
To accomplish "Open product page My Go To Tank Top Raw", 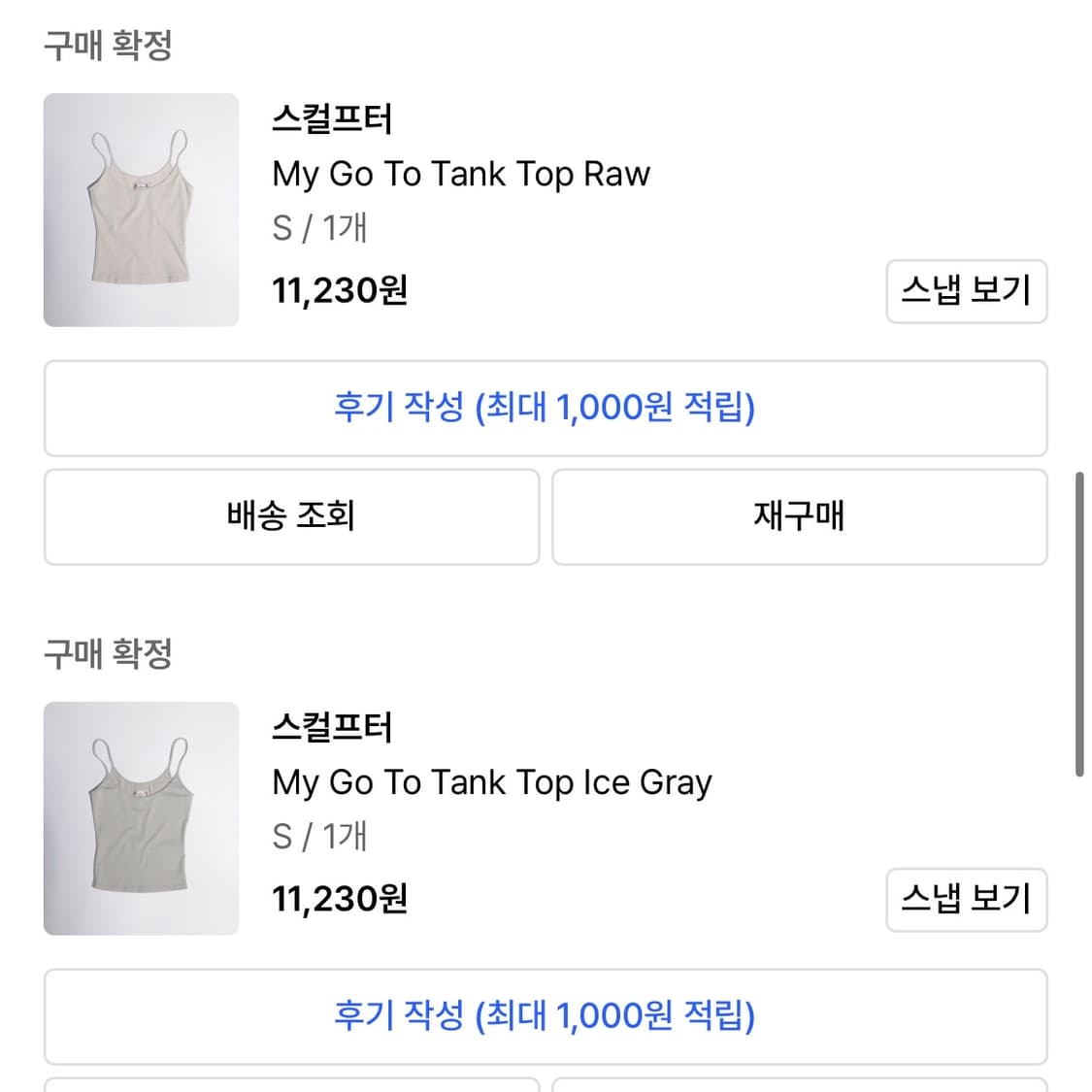I will click(460, 174).
